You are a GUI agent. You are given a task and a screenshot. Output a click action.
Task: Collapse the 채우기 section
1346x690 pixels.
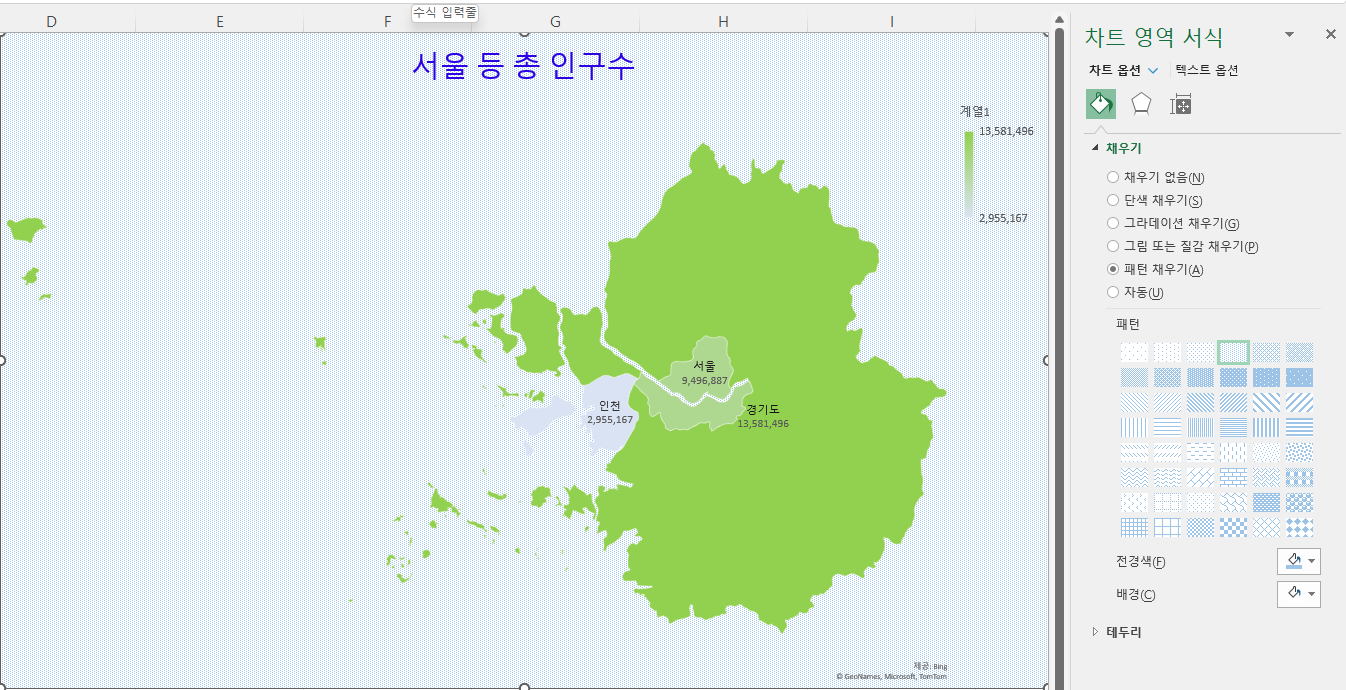coord(1096,148)
